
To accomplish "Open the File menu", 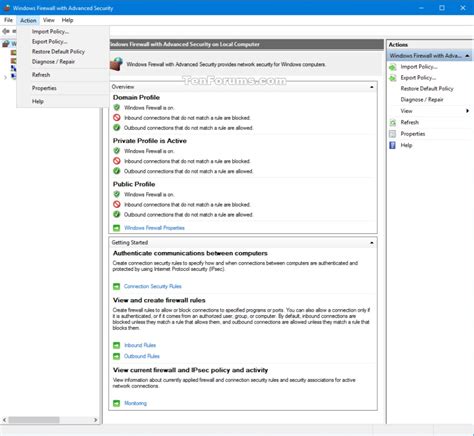I will pyautogui.click(x=8, y=20).
